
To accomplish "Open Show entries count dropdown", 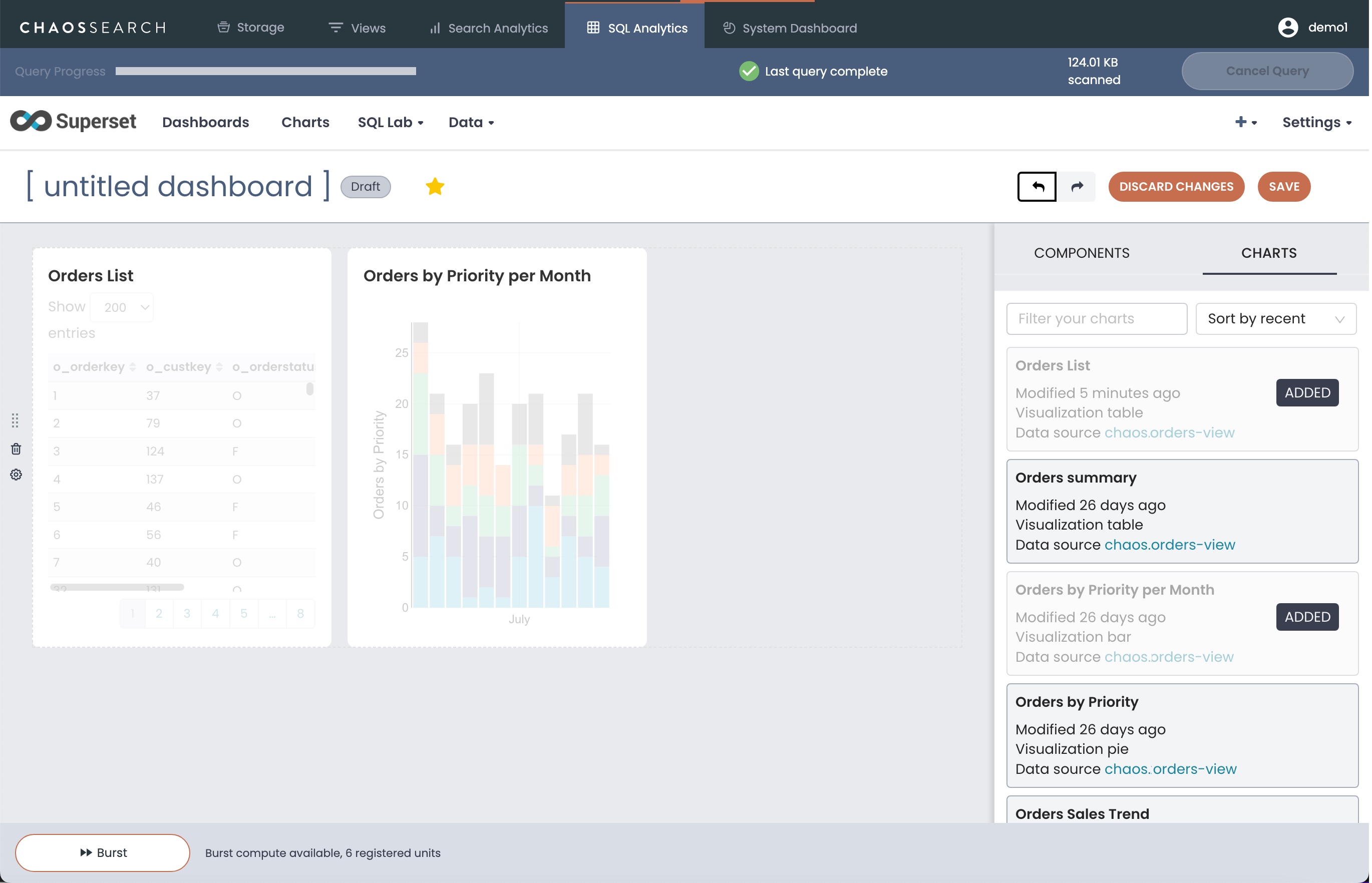I will [x=123, y=308].
